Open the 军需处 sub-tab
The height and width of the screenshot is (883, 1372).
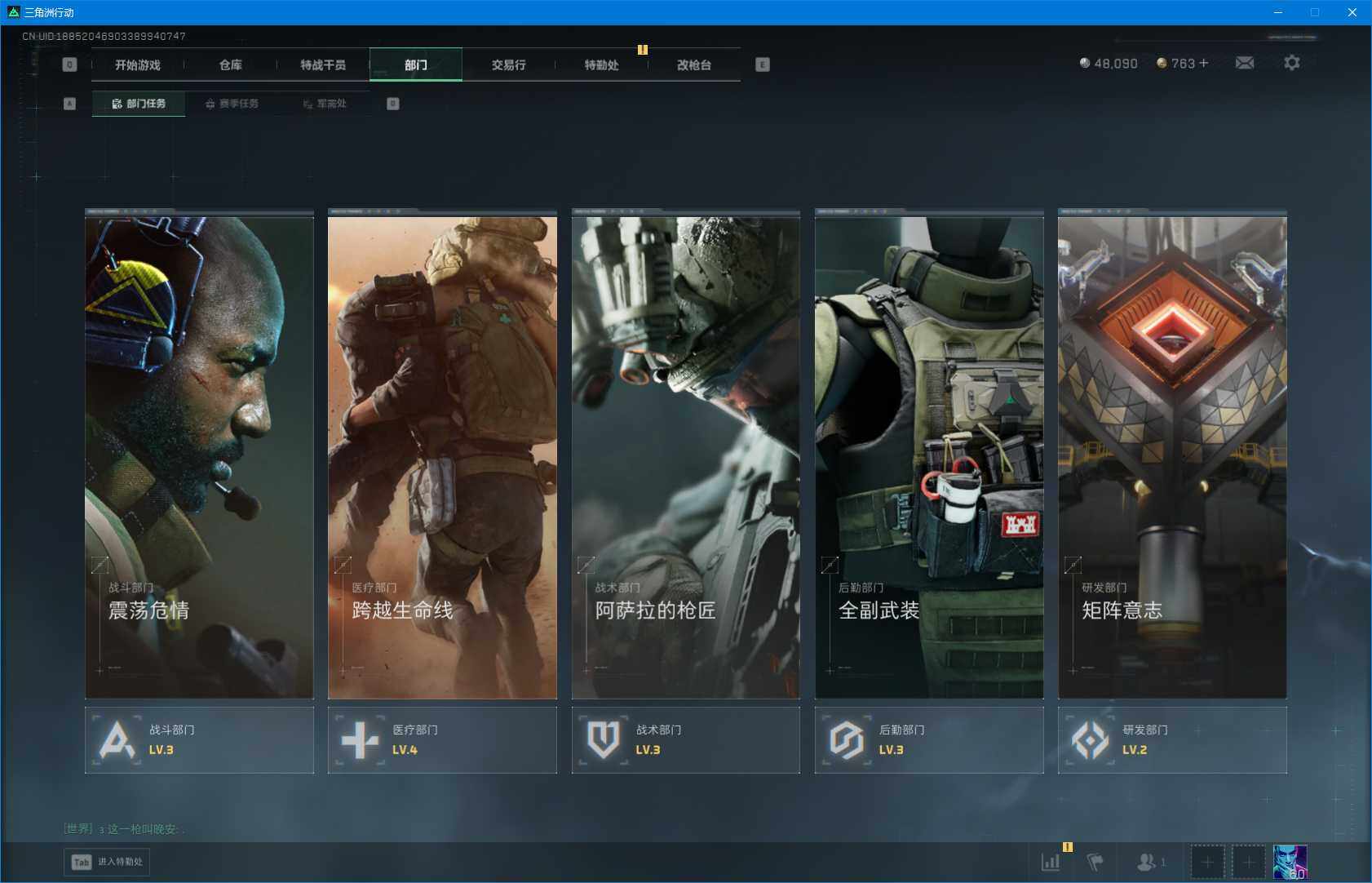coord(325,104)
